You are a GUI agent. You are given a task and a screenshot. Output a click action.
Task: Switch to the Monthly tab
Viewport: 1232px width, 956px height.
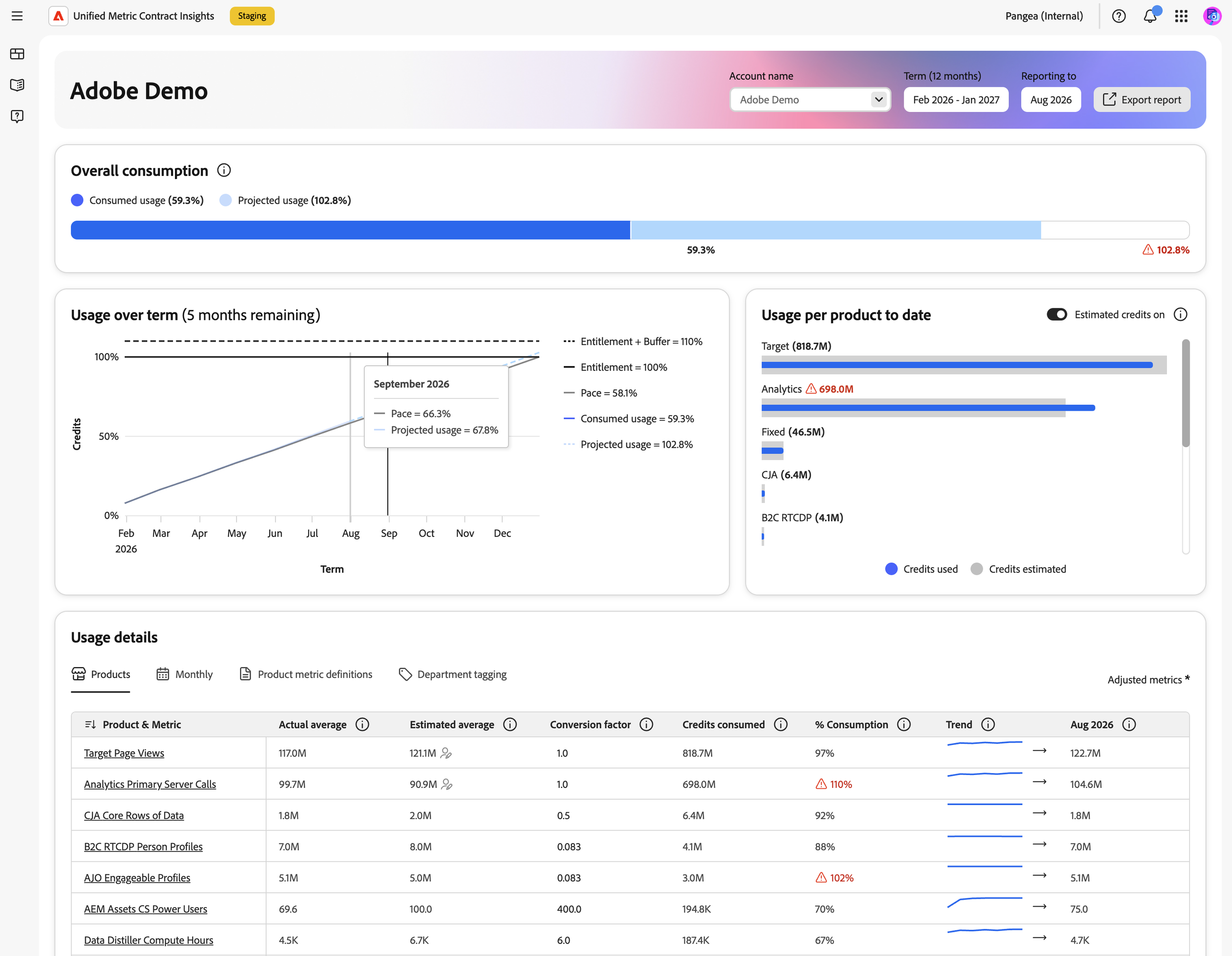(184, 674)
